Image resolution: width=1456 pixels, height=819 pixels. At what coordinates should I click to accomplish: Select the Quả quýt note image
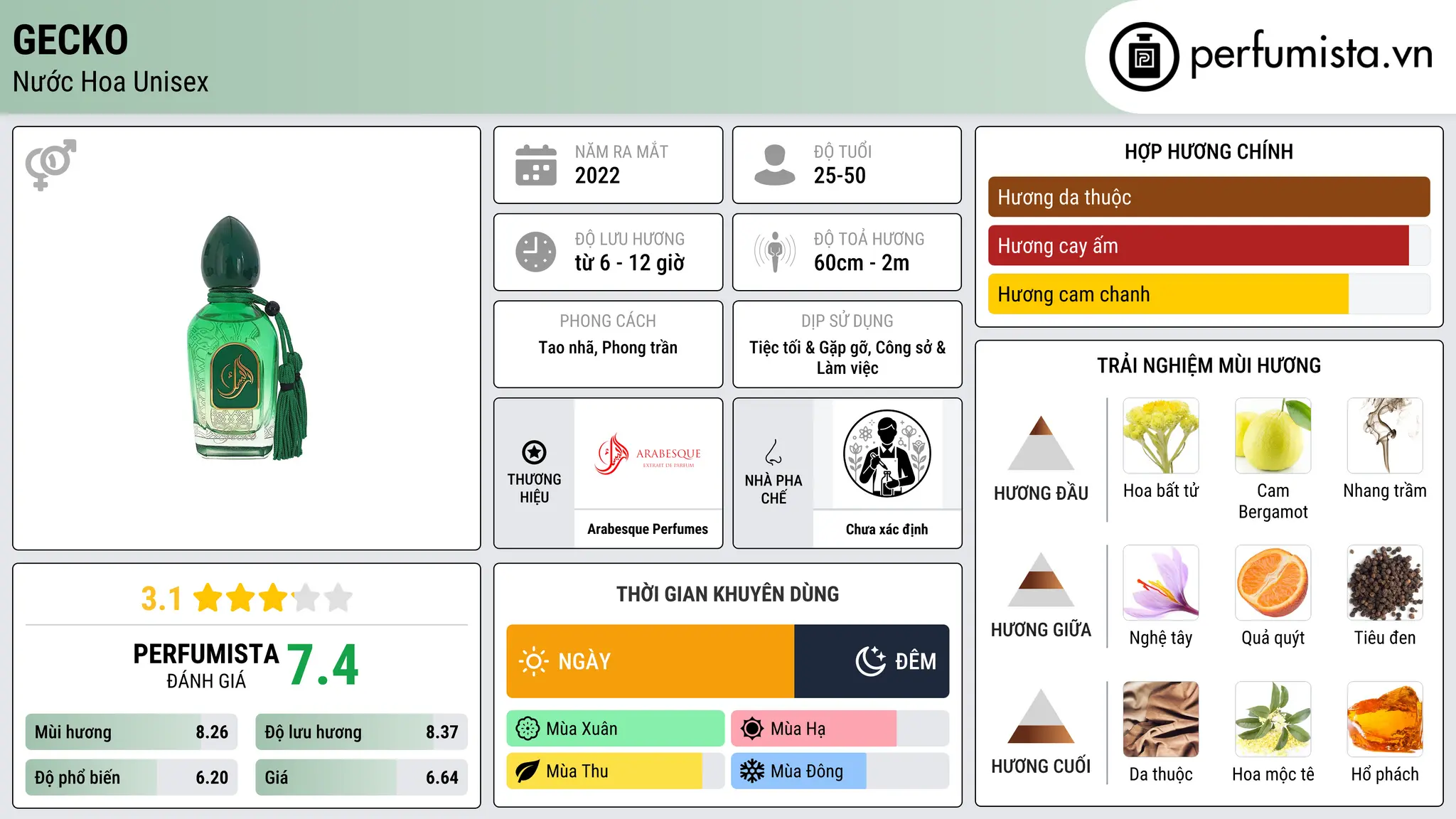point(1273,583)
